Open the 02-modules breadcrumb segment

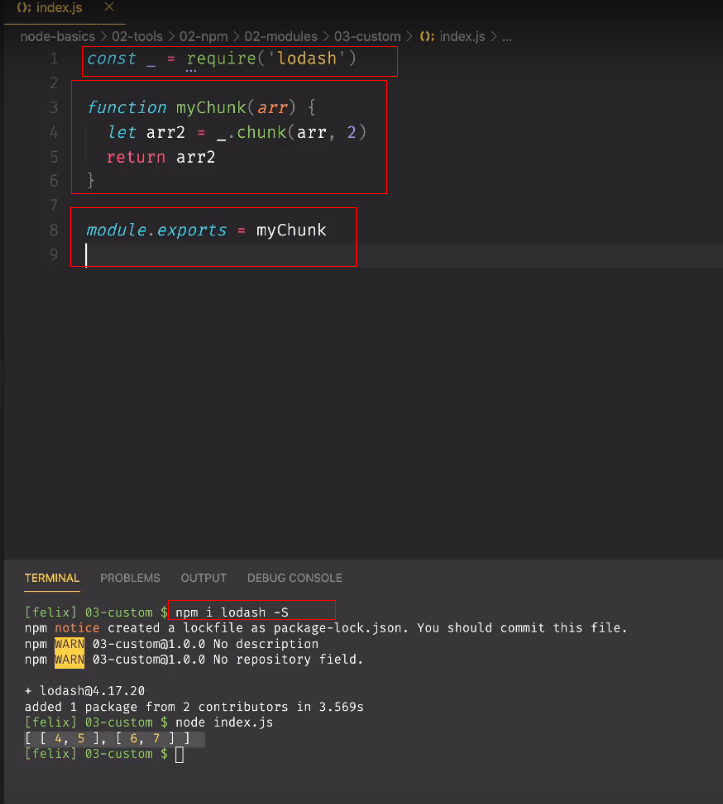click(280, 37)
